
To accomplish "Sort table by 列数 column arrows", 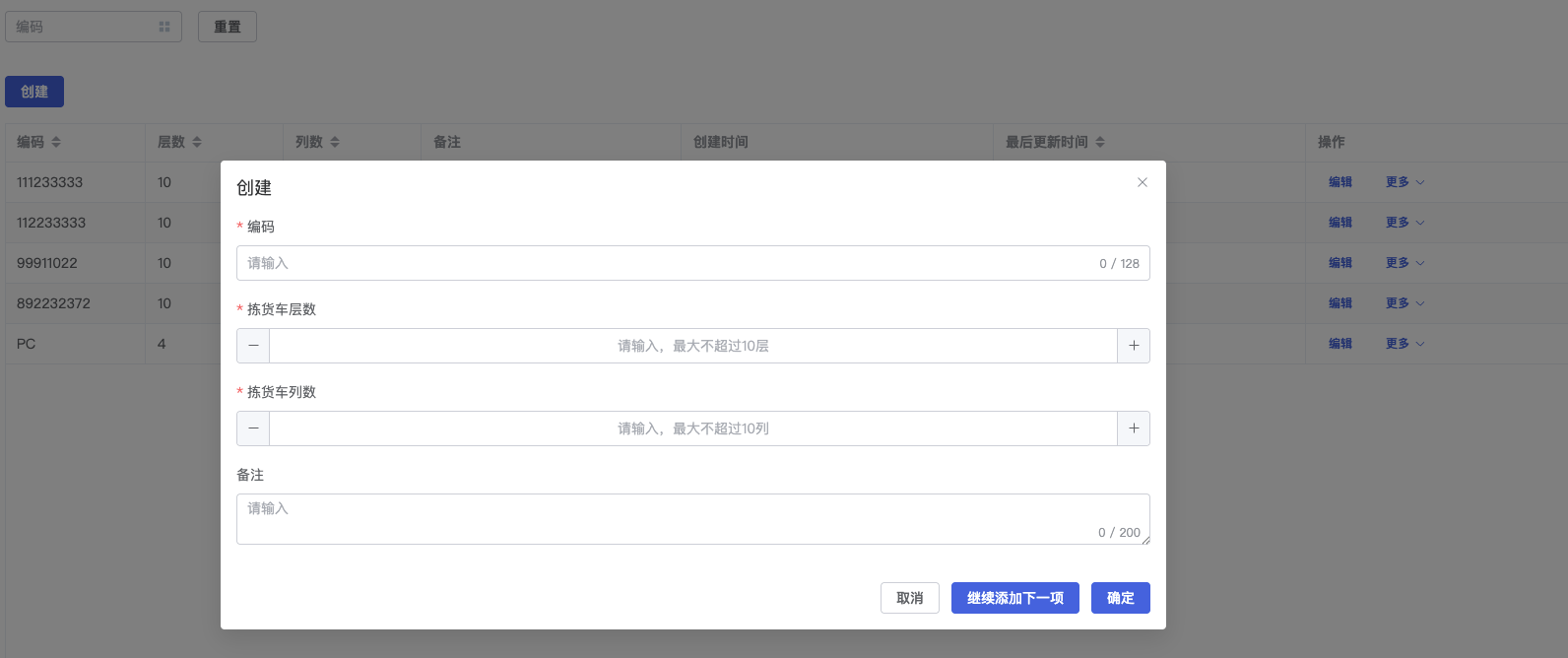I will point(335,142).
